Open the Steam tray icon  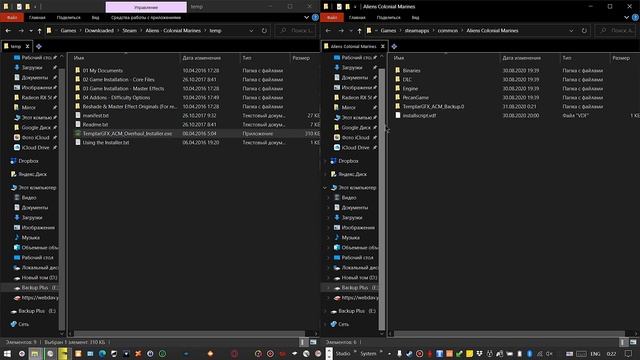tap(409, 353)
